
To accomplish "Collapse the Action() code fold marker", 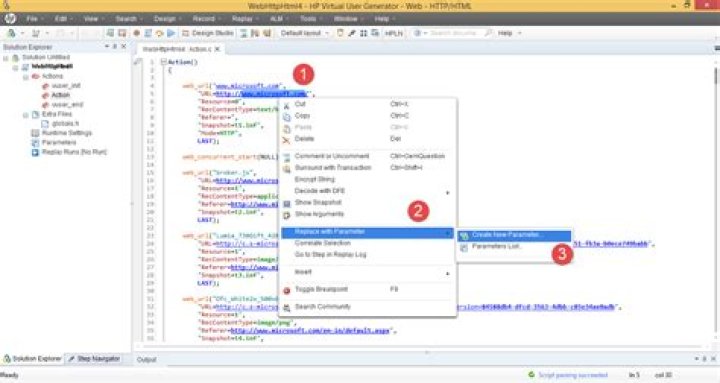I will coord(163,62).
